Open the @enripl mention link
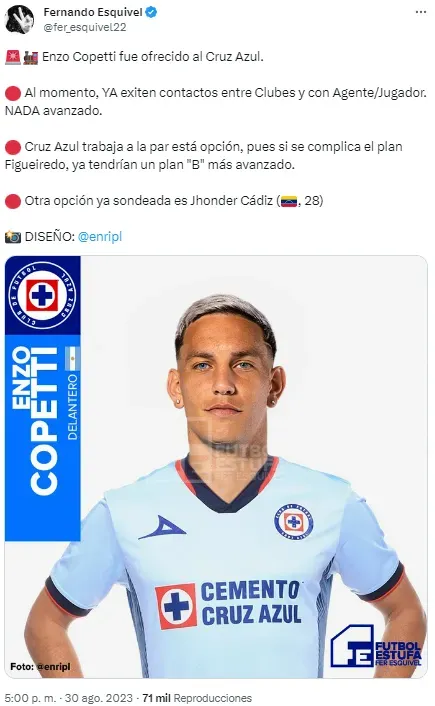 [x=100, y=237]
